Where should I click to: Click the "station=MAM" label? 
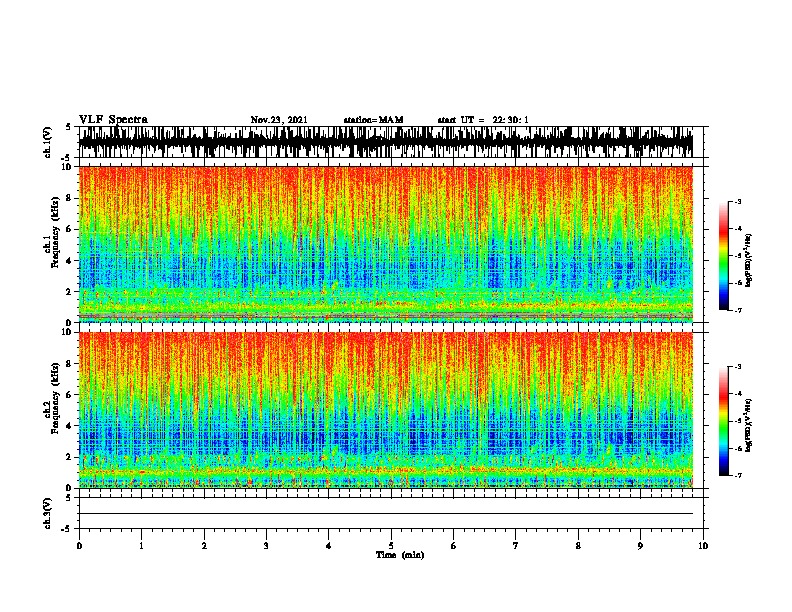(x=374, y=120)
